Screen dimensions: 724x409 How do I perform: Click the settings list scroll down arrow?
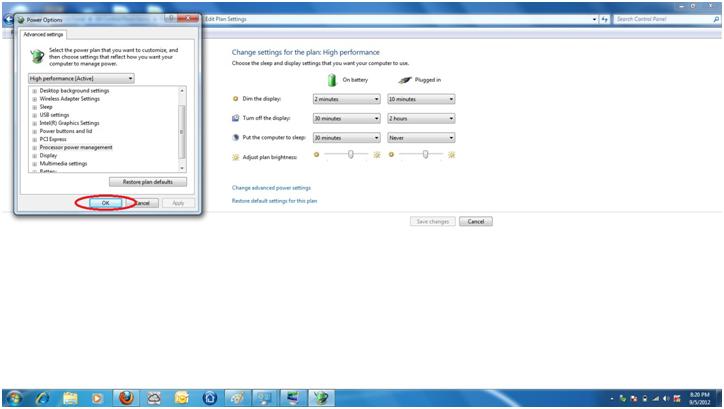tap(182, 168)
